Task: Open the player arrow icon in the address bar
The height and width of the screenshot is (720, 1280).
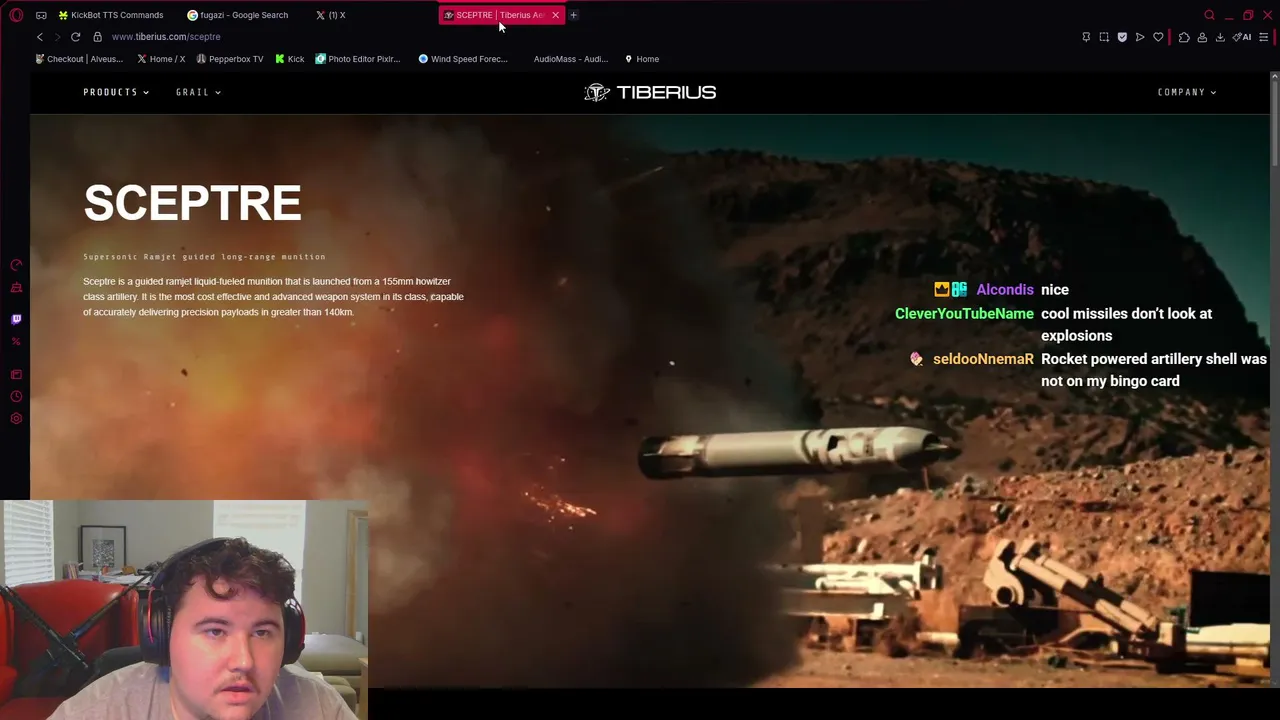Action: coord(1140,37)
